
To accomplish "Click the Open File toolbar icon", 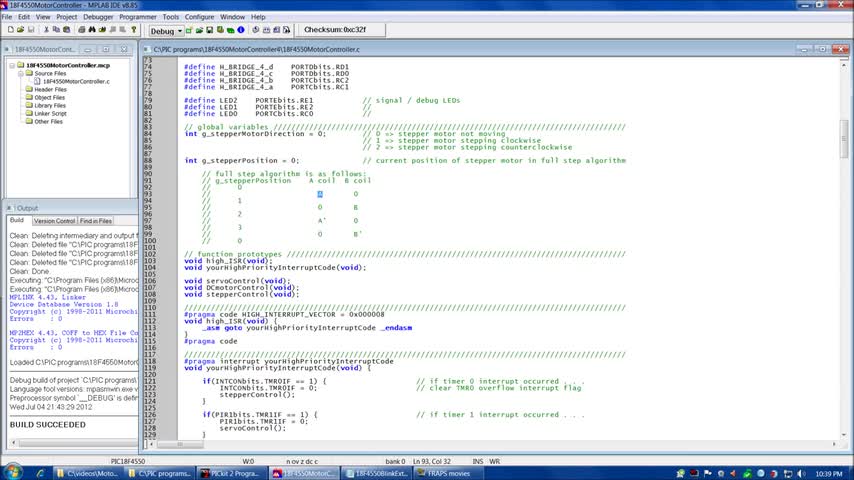I will point(21,30).
